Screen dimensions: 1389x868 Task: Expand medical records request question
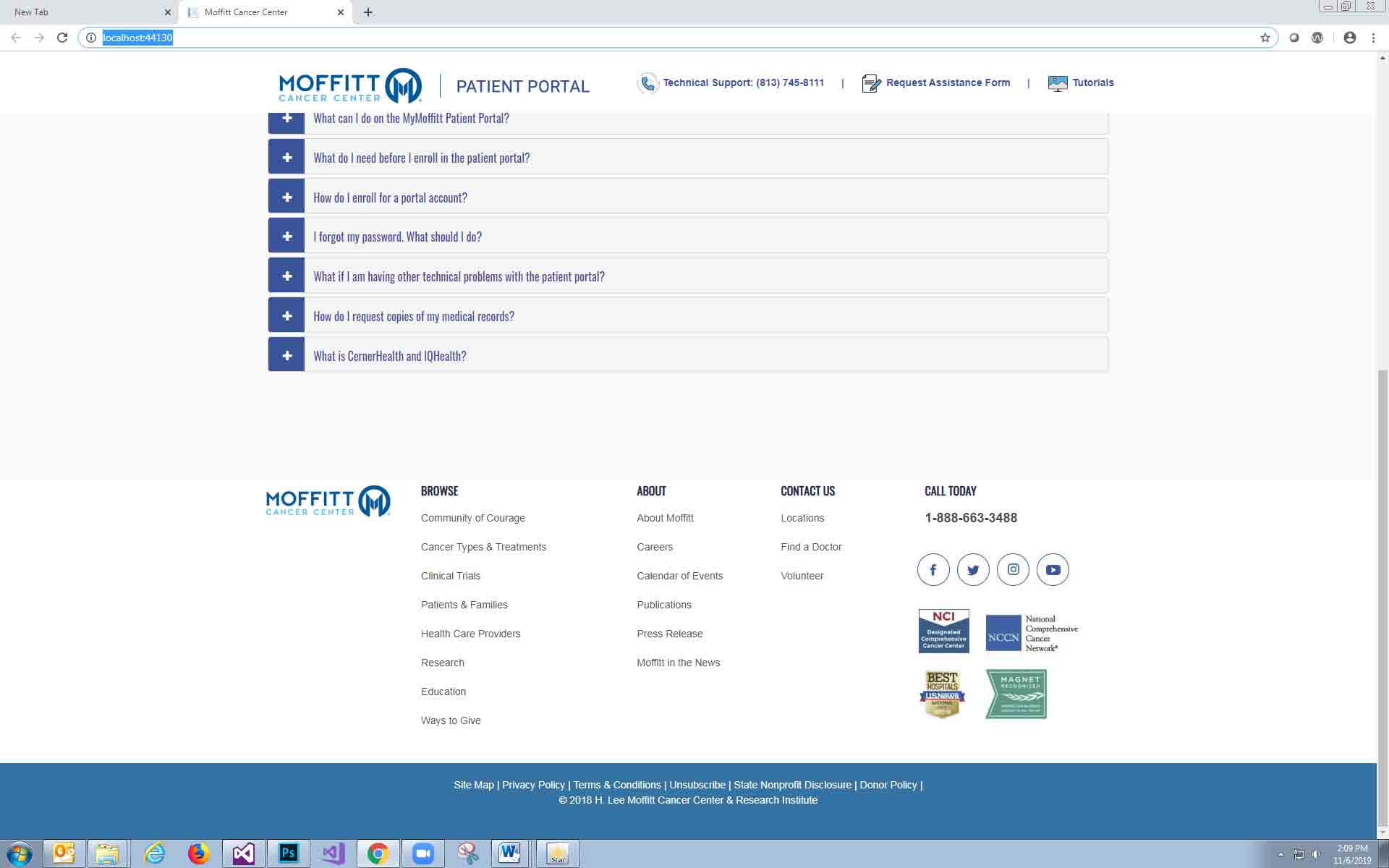(x=286, y=316)
